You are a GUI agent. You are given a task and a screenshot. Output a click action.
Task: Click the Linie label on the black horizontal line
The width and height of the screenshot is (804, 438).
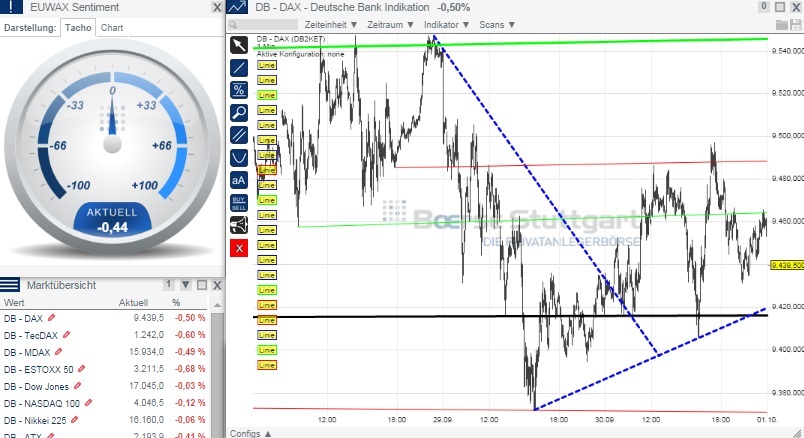[267, 320]
